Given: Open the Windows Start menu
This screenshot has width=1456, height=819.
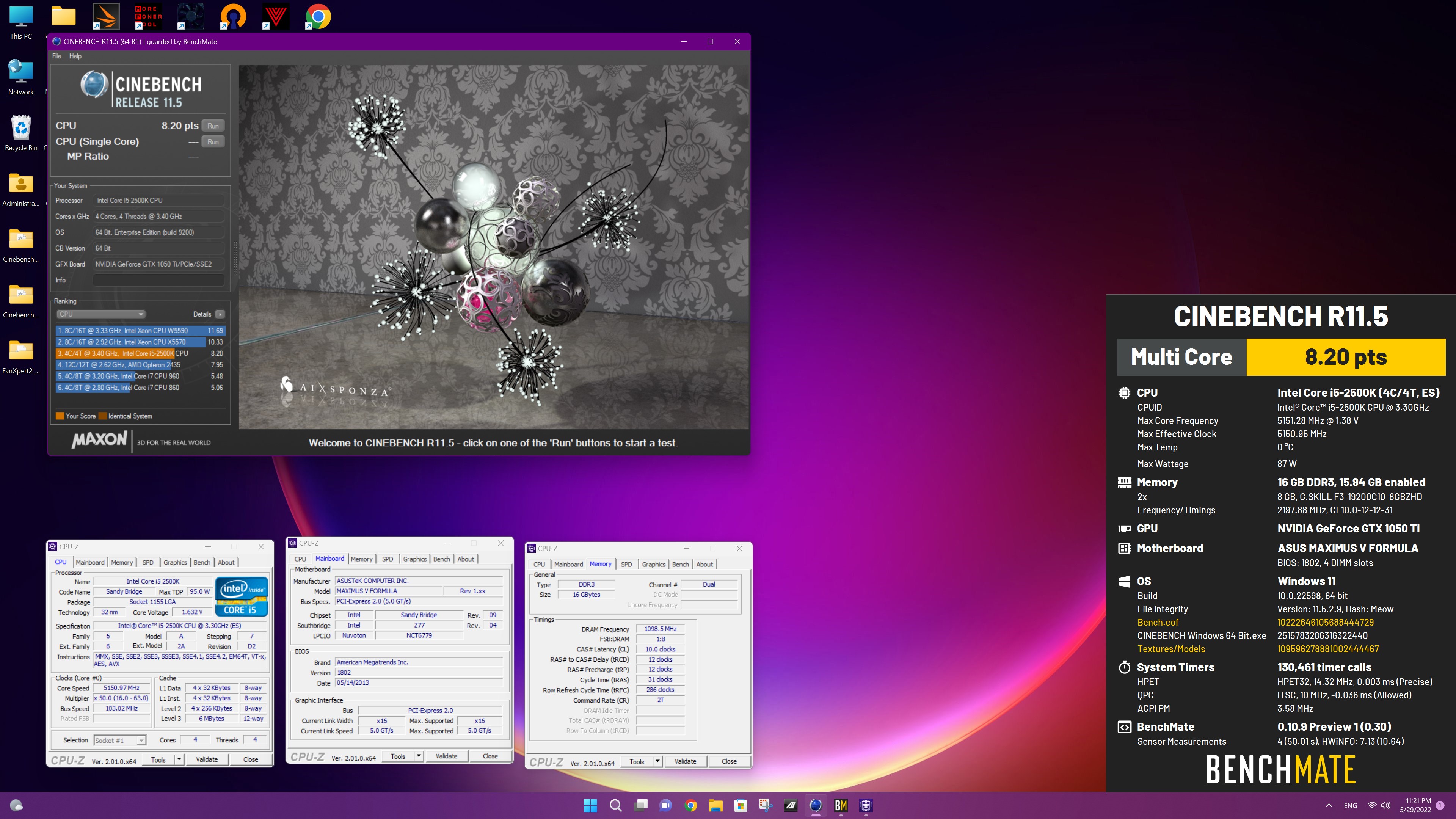Looking at the screenshot, I should (x=590, y=805).
